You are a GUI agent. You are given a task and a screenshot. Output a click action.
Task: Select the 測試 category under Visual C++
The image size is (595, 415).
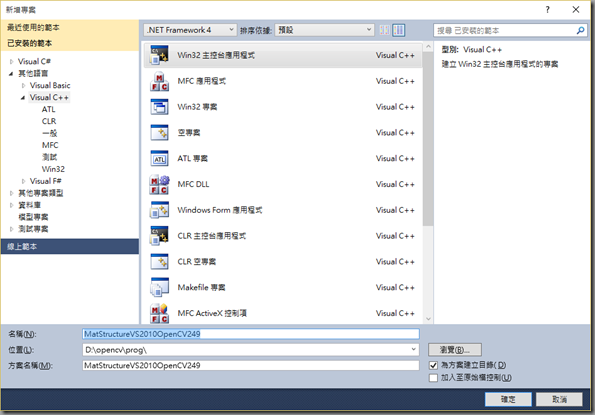(x=49, y=157)
